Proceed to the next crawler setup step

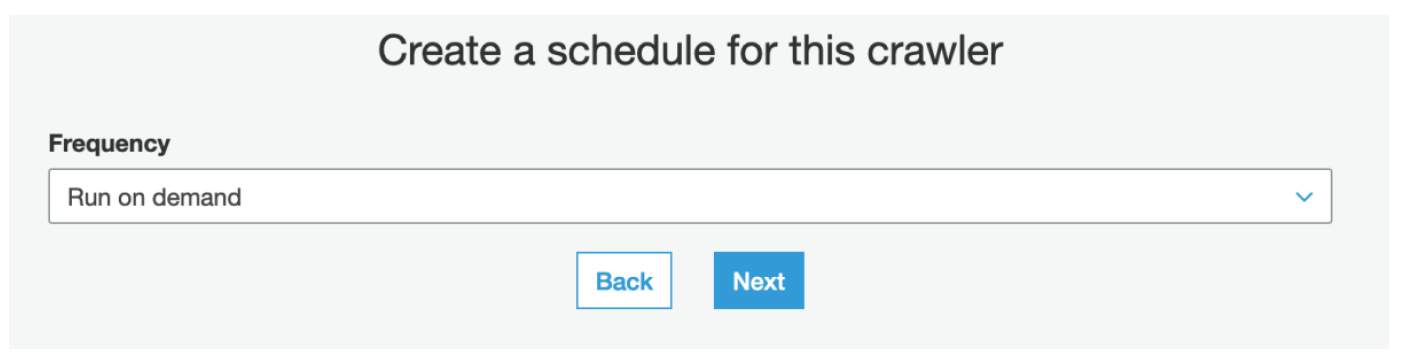pyautogui.click(x=759, y=281)
